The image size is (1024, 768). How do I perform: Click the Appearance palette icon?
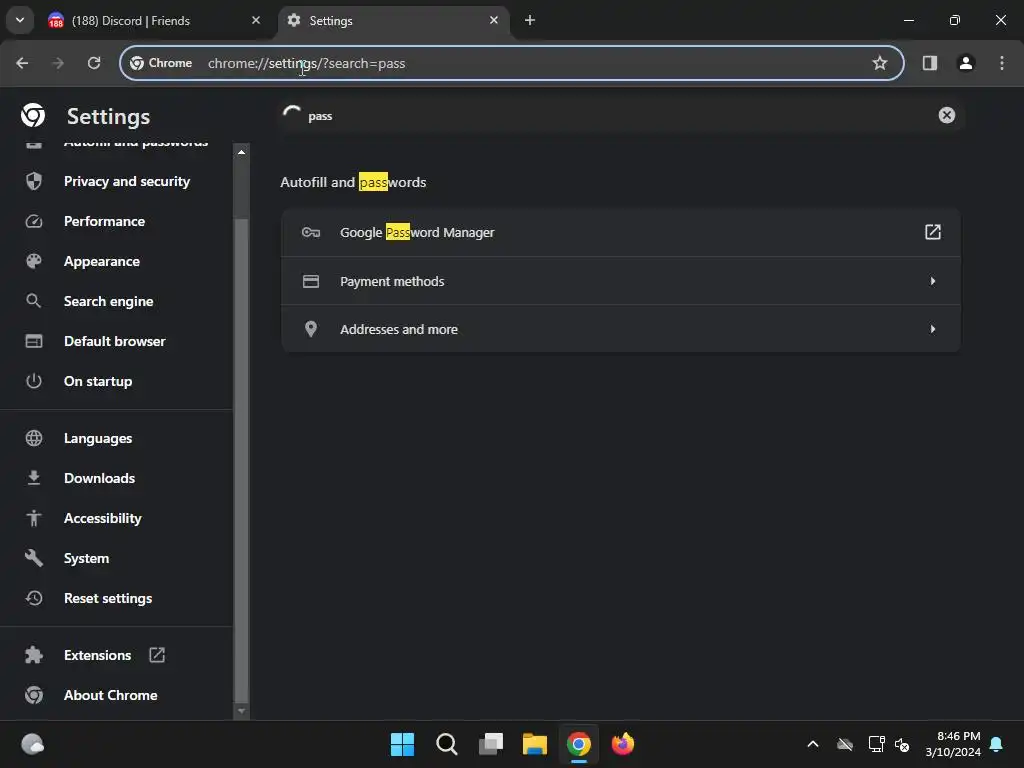(x=34, y=261)
